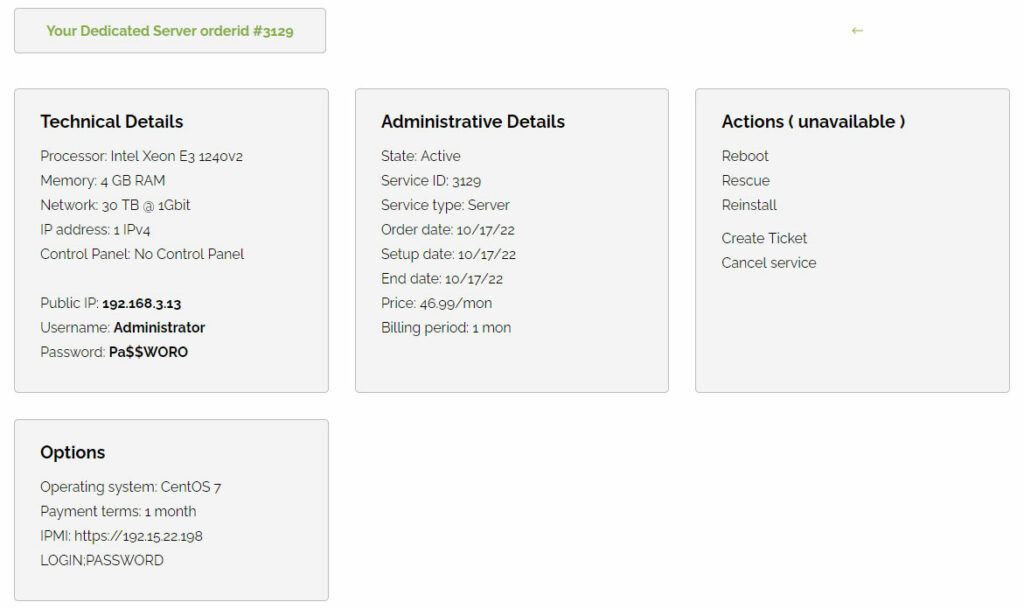The image size is (1024, 609).
Task: Click Cancel service link
Action: 768,263
